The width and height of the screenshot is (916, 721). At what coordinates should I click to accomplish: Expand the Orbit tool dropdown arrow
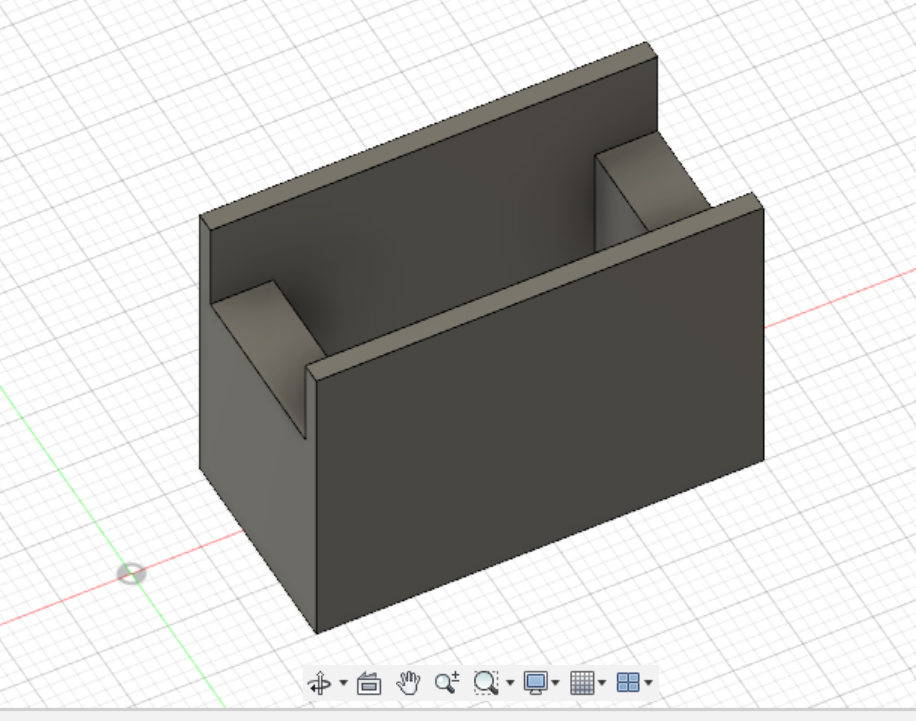point(341,684)
